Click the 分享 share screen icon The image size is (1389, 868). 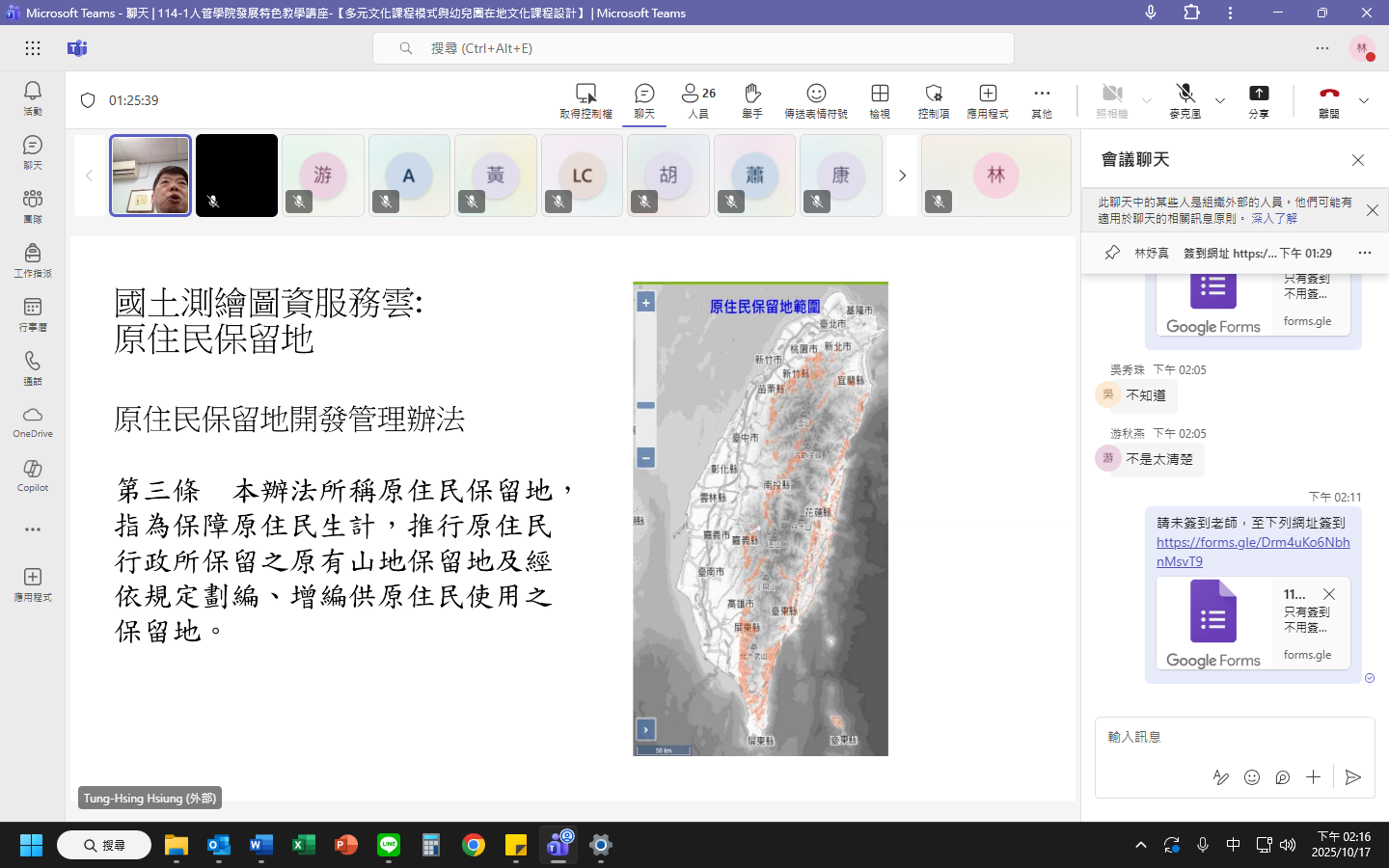[x=1259, y=99]
